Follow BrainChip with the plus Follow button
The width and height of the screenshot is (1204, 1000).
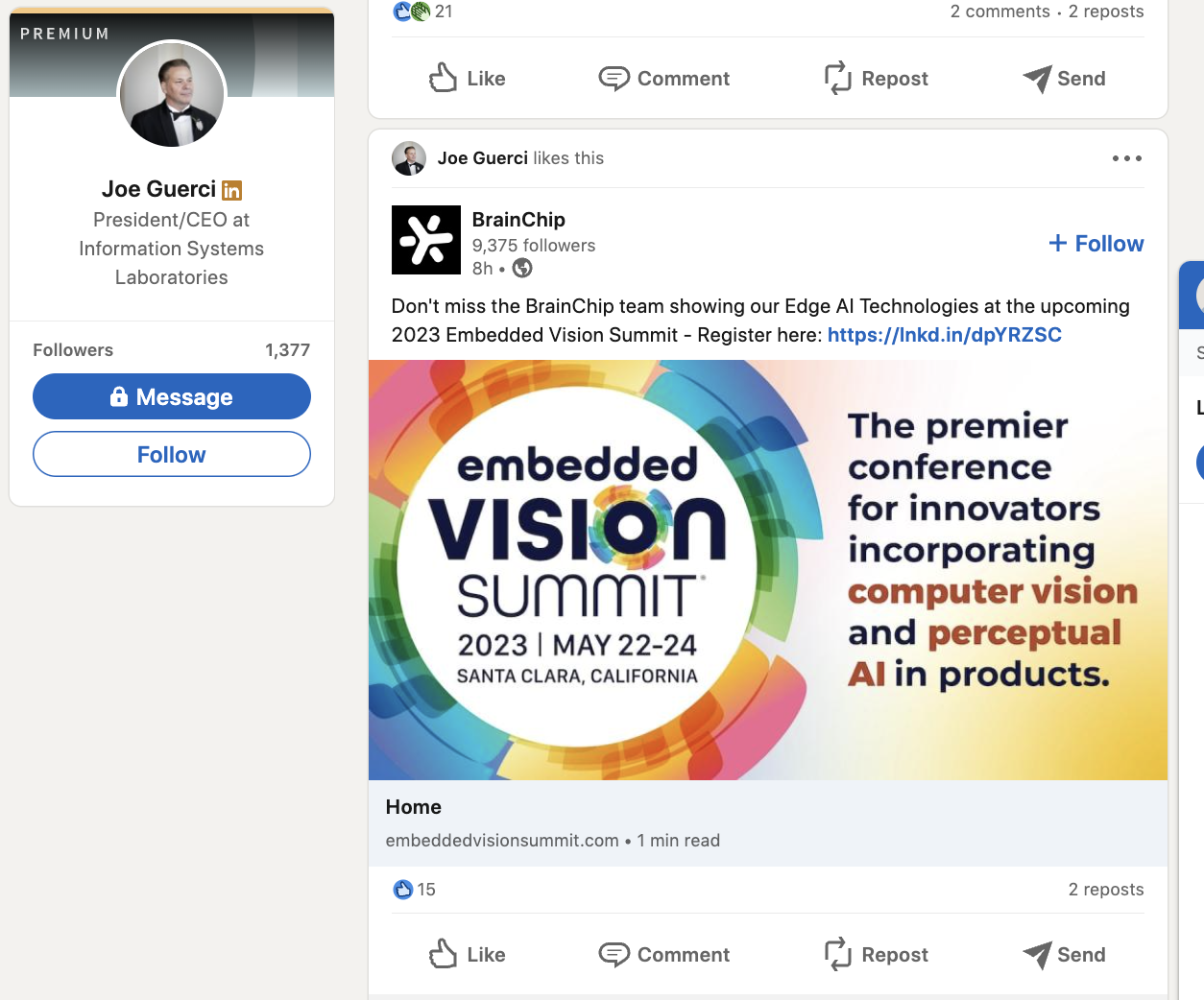(x=1096, y=244)
